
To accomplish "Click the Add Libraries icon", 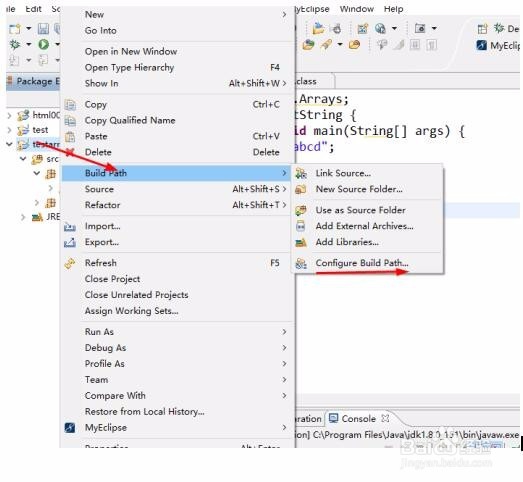I will (x=301, y=243).
